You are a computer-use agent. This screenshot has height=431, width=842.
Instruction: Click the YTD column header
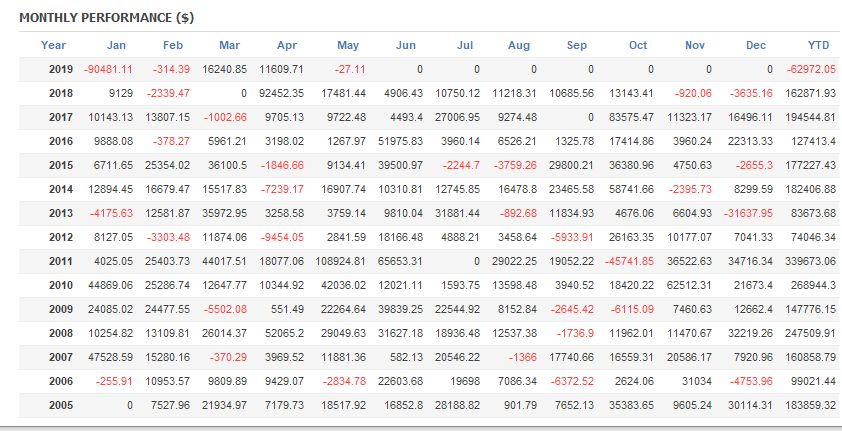(x=818, y=45)
